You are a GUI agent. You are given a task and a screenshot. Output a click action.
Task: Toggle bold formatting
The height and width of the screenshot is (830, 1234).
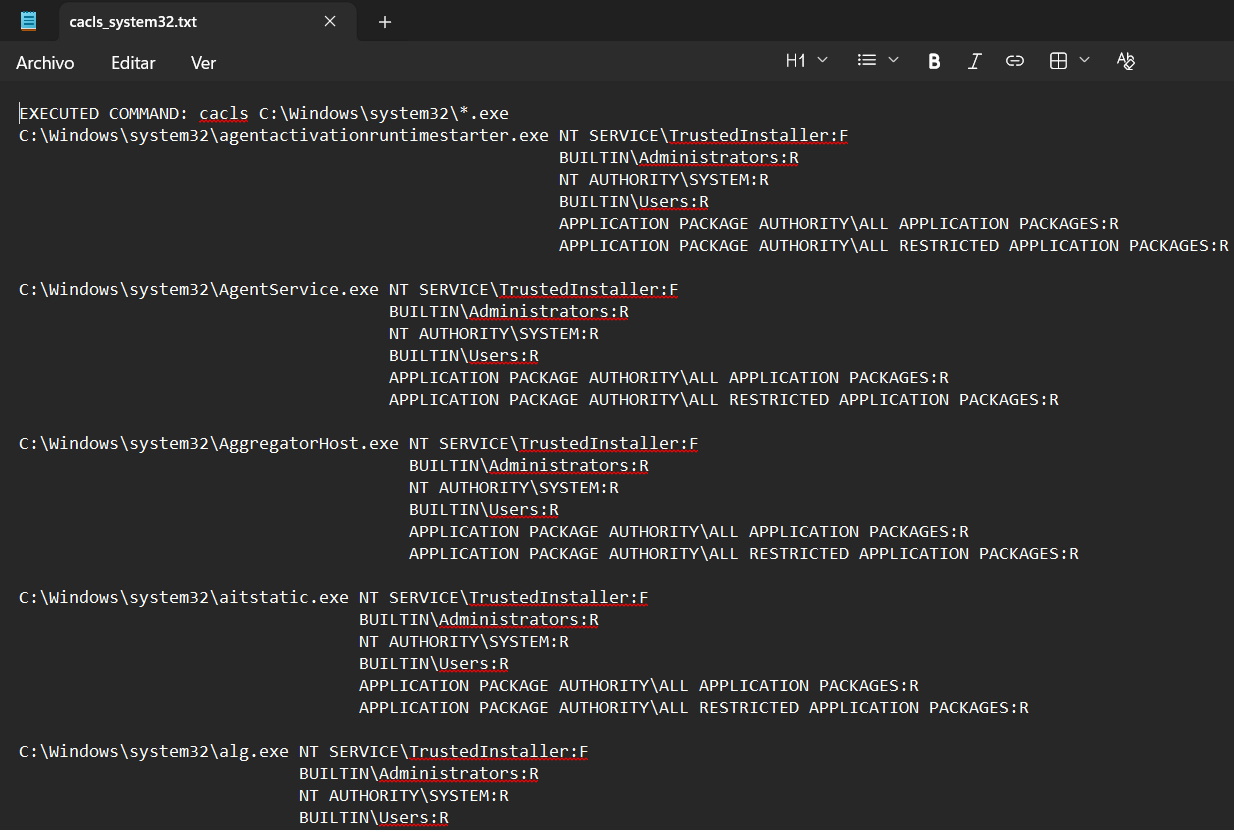934,61
